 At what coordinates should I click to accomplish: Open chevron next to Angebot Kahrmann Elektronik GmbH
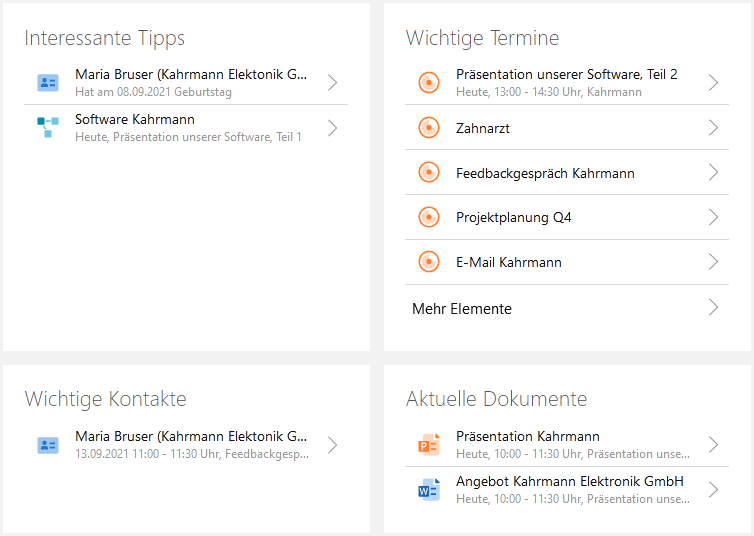pos(713,490)
